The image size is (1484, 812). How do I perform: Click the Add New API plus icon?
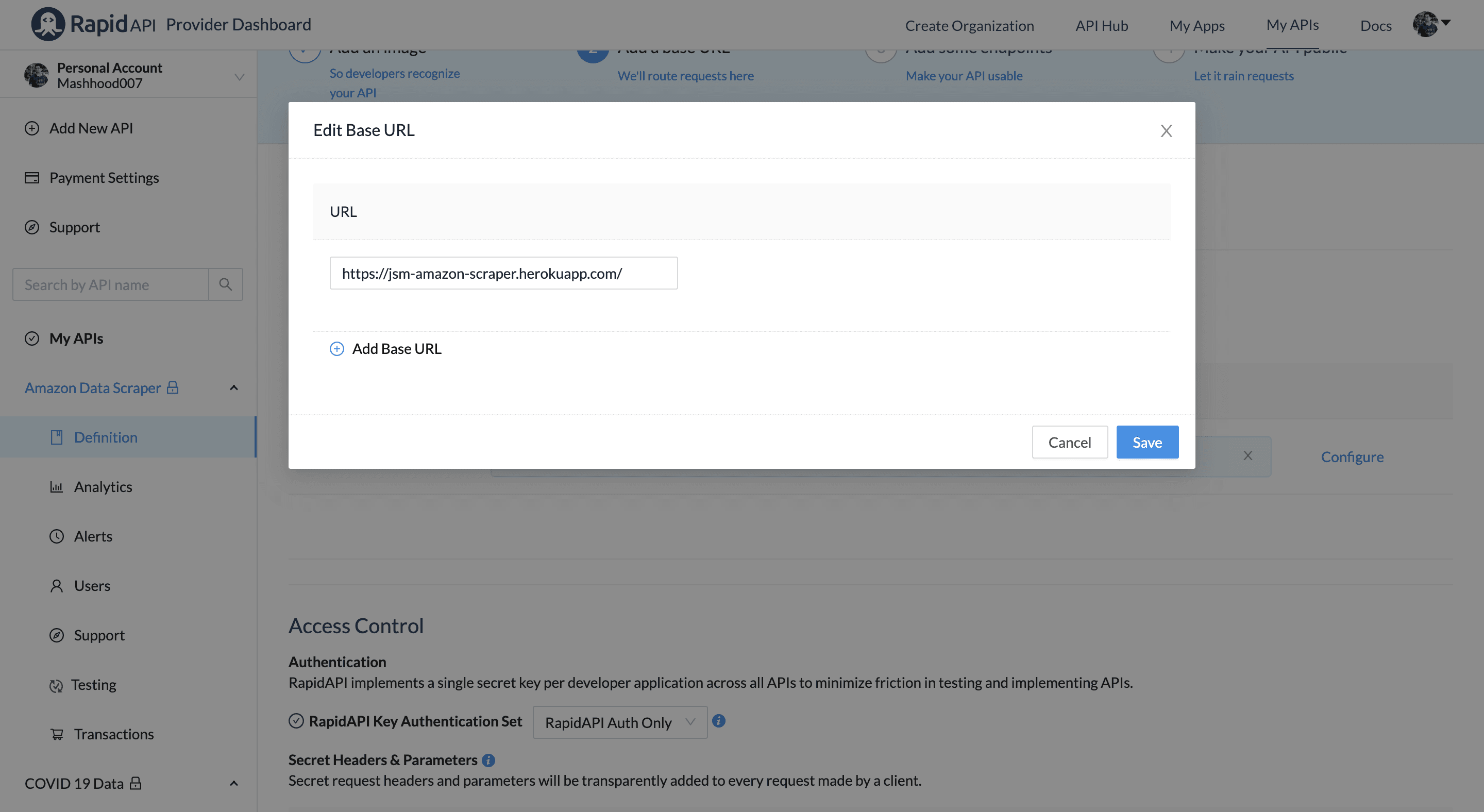point(31,128)
